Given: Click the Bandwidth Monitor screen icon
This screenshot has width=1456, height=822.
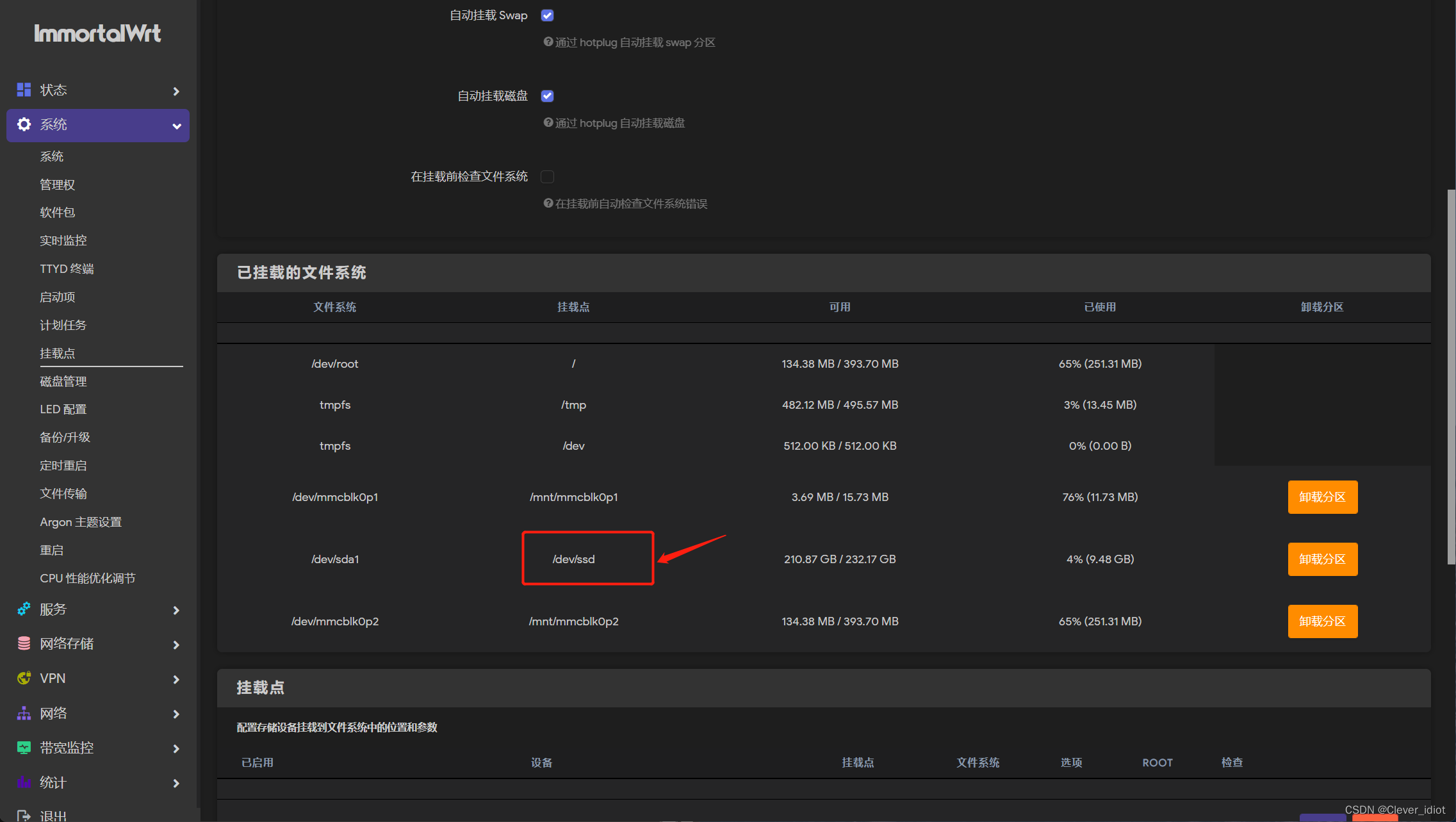Looking at the screenshot, I should (24, 748).
